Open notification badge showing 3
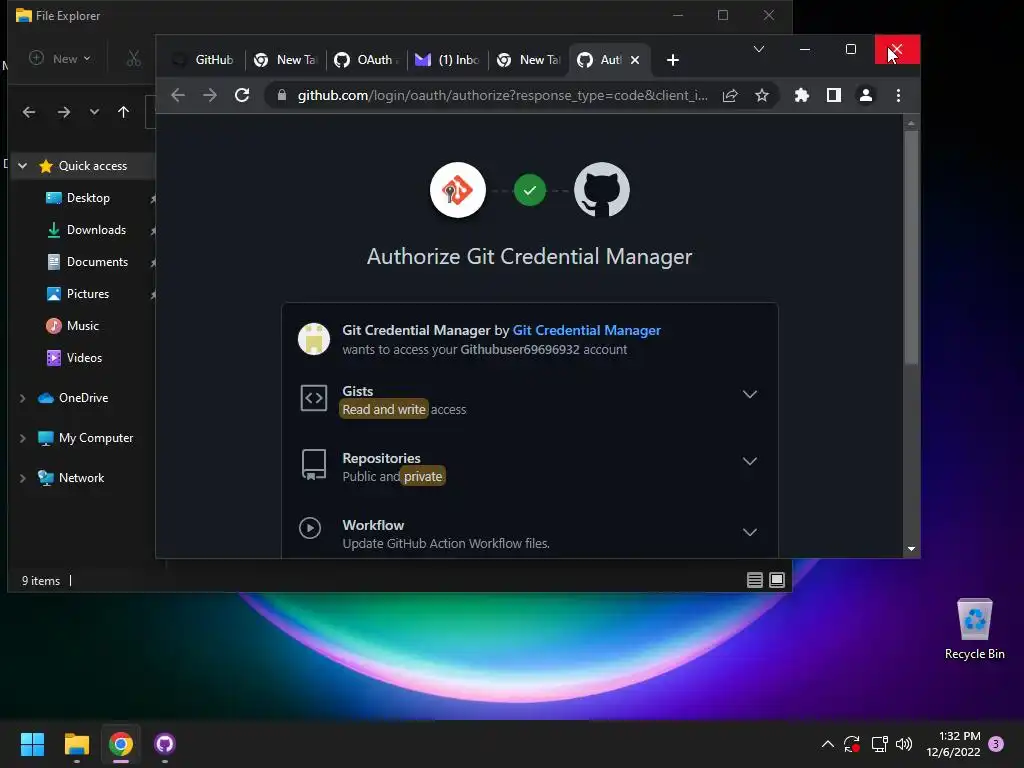Viewport: 1024px width, 768px height. point(996,744)
